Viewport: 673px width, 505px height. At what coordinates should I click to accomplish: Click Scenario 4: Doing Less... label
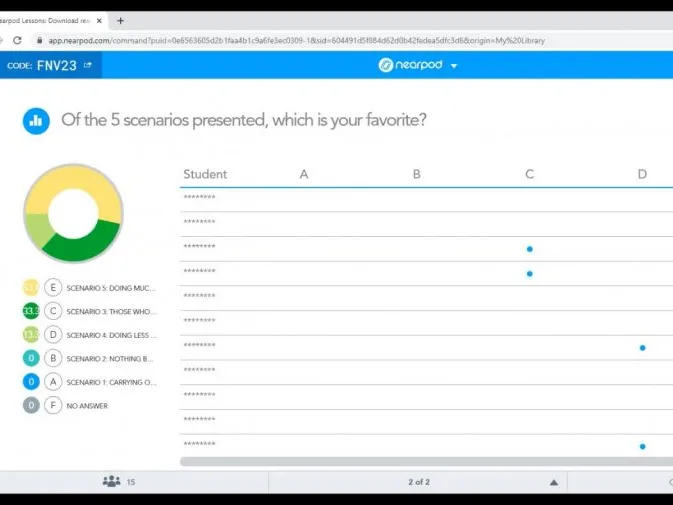click(x=112, y=335)
